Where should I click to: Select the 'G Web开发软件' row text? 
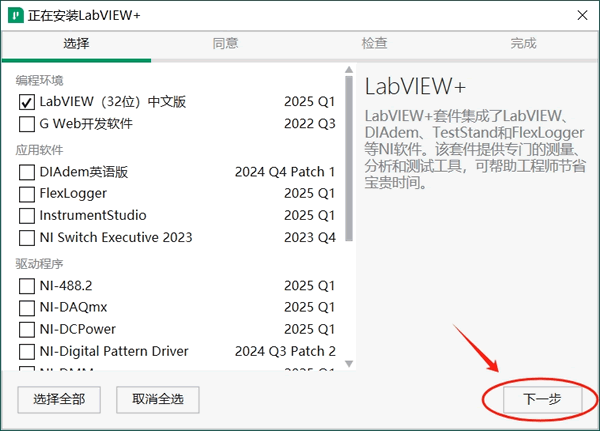86,124
